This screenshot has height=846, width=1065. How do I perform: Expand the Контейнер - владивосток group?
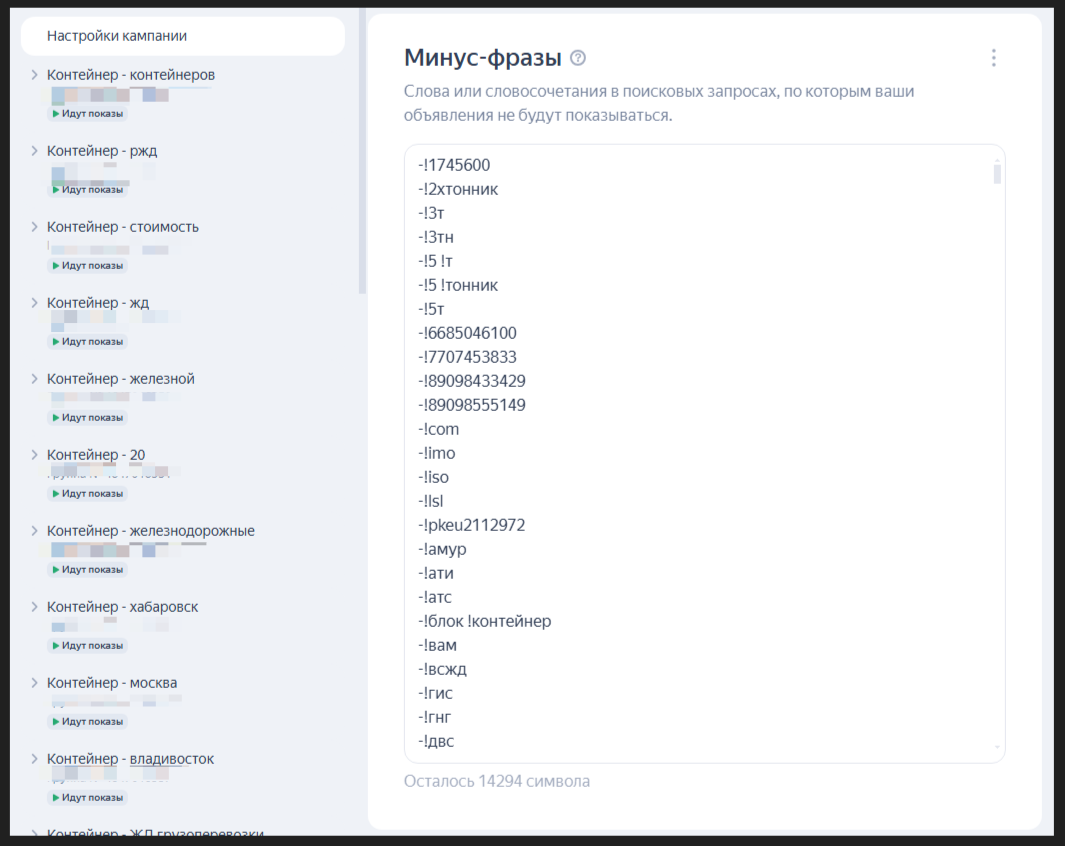pyautogui.click(x=34, y=759)
